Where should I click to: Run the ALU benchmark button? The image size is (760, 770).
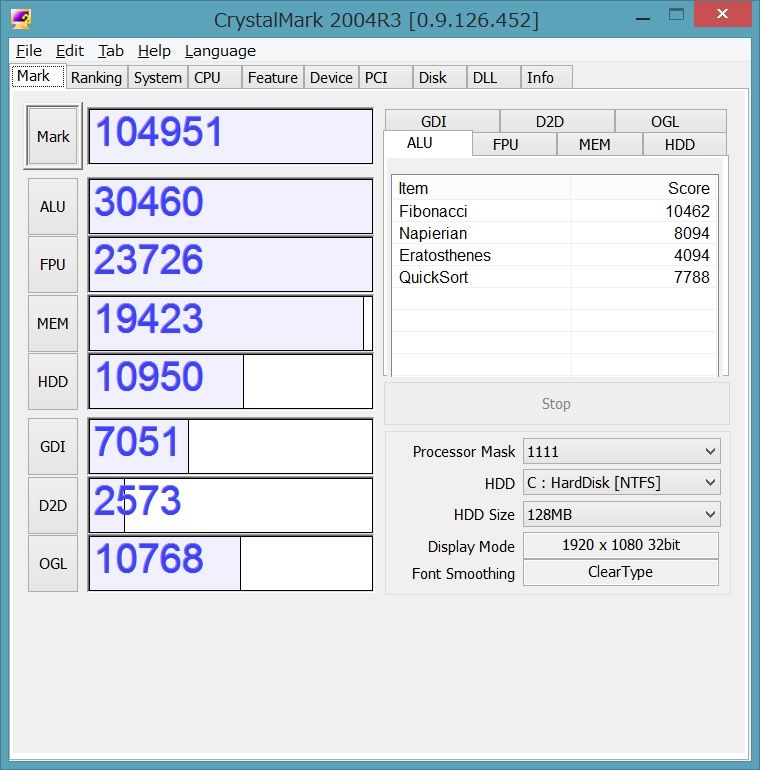pyautogui.click(x=53, y=207)
